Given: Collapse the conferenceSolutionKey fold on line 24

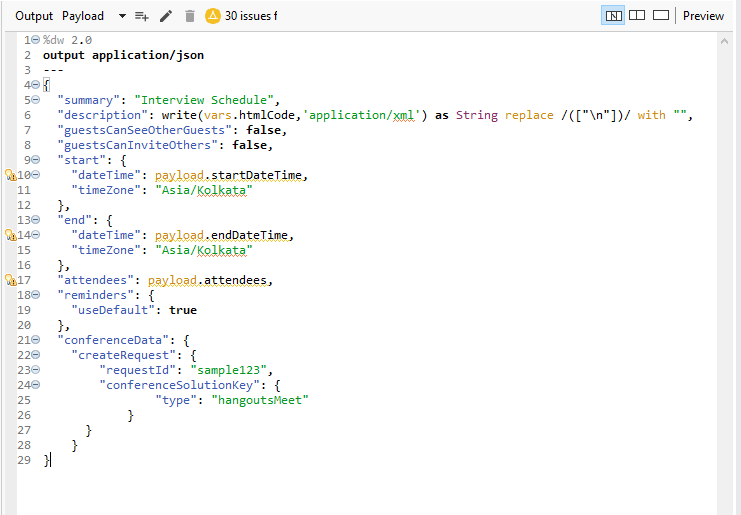Looking at the screenshot, I should click(36, 385).
